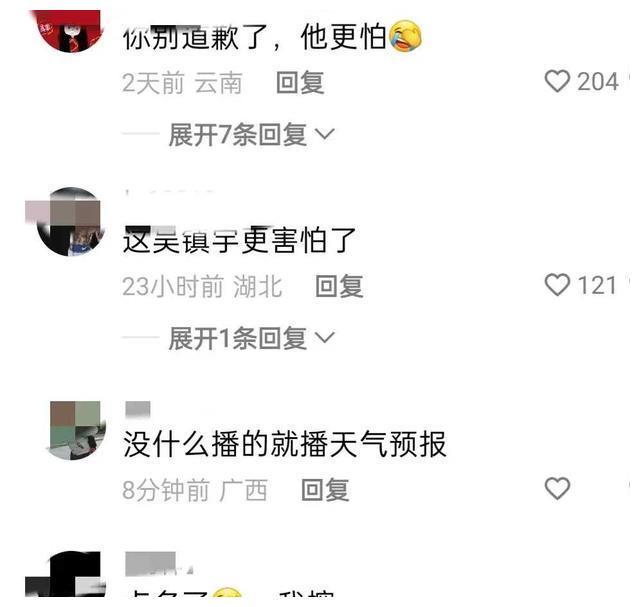The image size is (640, 607).
Task: Open the blurred username above weather comment
Action: [x=138, y=409]
